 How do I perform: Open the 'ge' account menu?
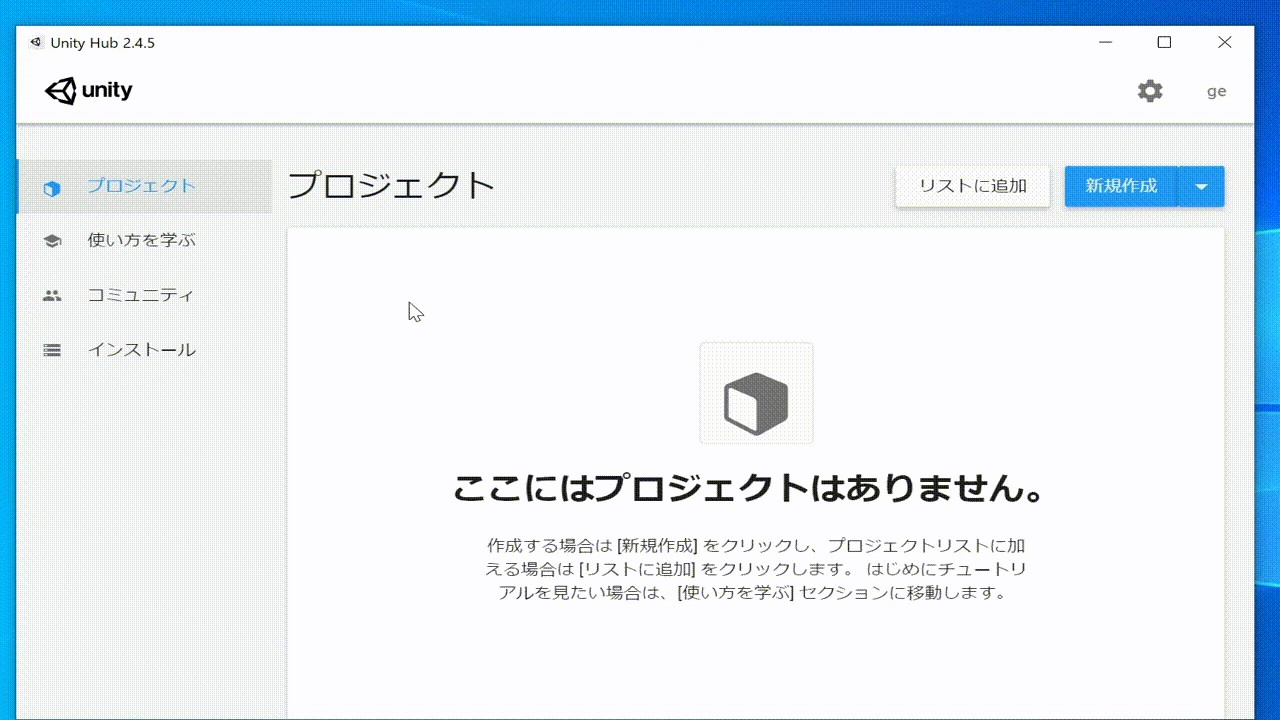tap(1216, 91)
